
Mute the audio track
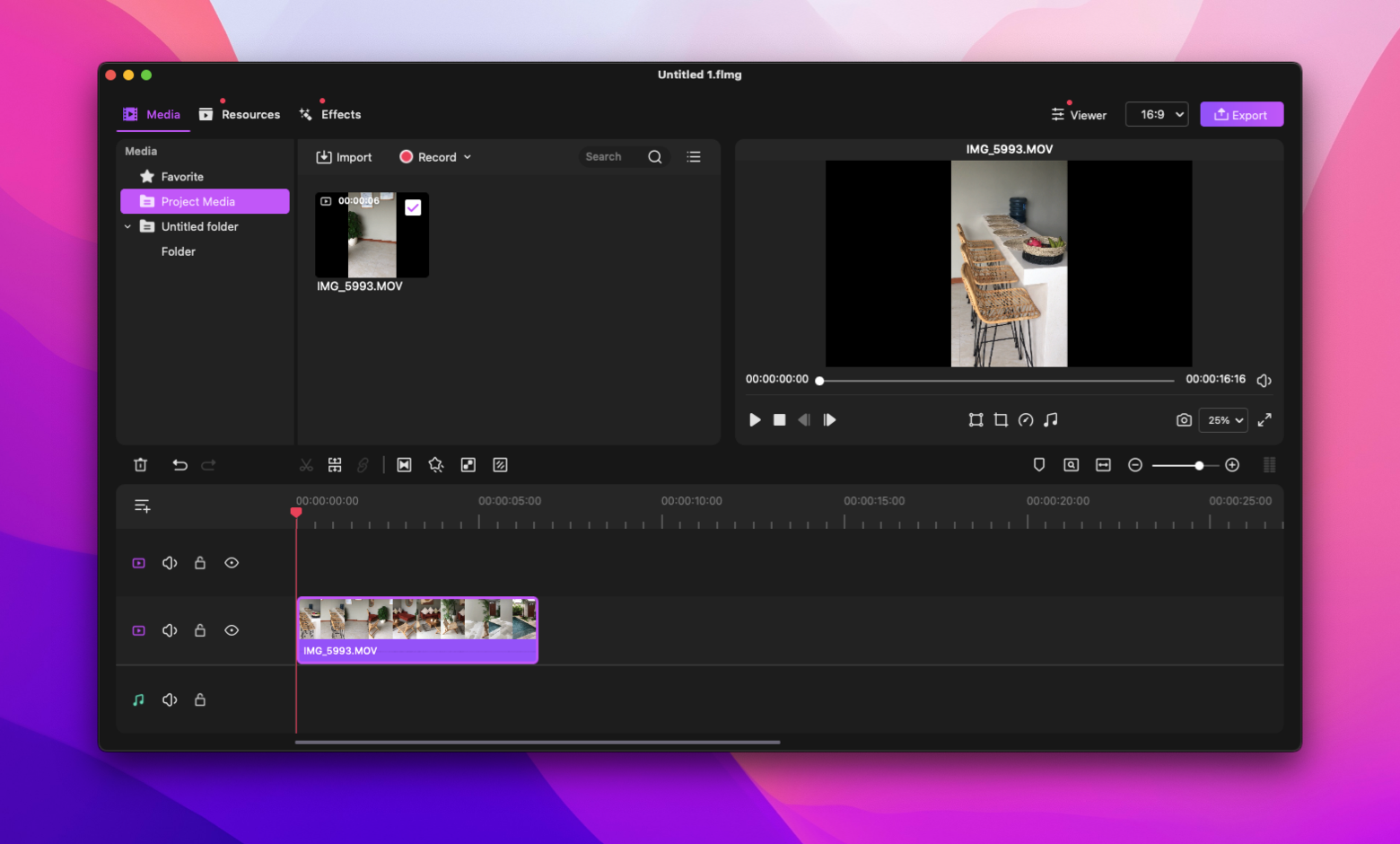[x=170, y=700]
